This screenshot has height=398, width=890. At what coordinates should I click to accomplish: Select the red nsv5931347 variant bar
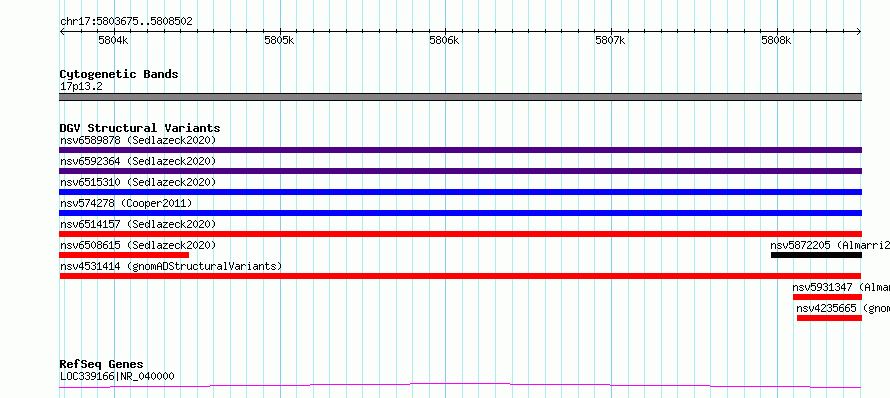pos(827,297)
